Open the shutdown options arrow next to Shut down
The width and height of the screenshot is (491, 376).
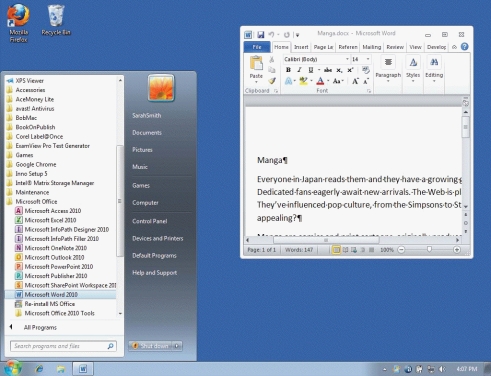coord(177,346)
